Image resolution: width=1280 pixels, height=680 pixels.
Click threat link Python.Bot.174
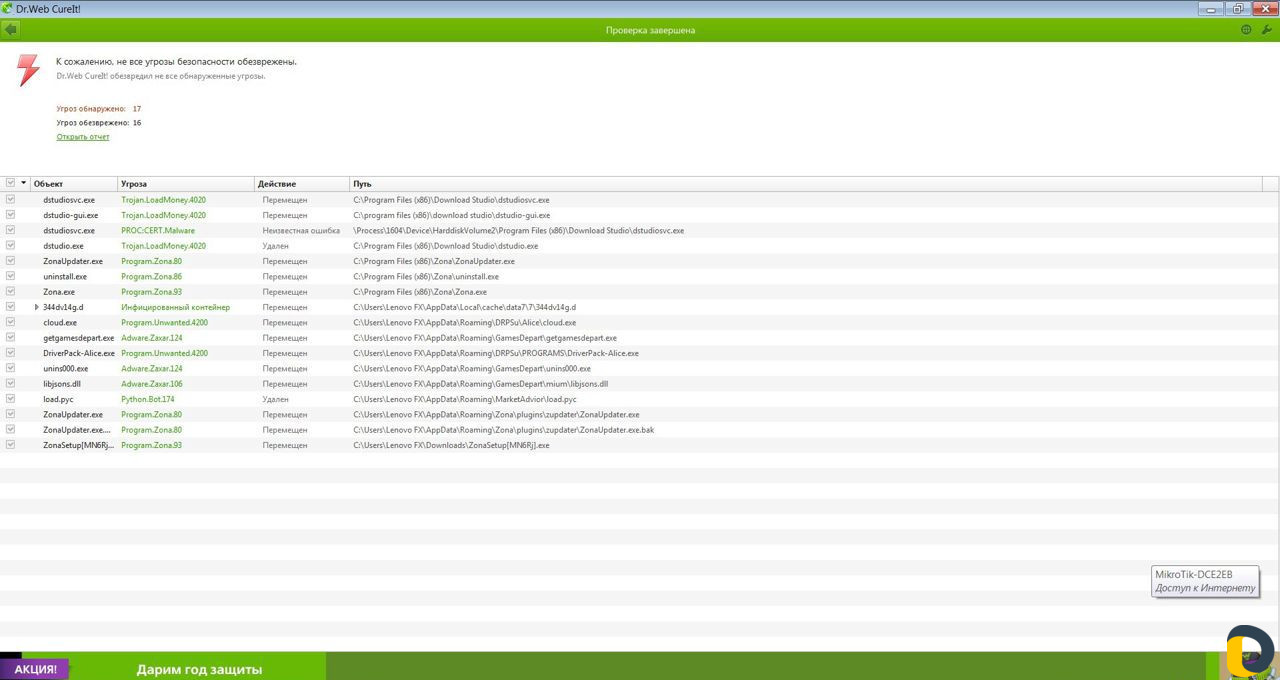tap(148, 399)
